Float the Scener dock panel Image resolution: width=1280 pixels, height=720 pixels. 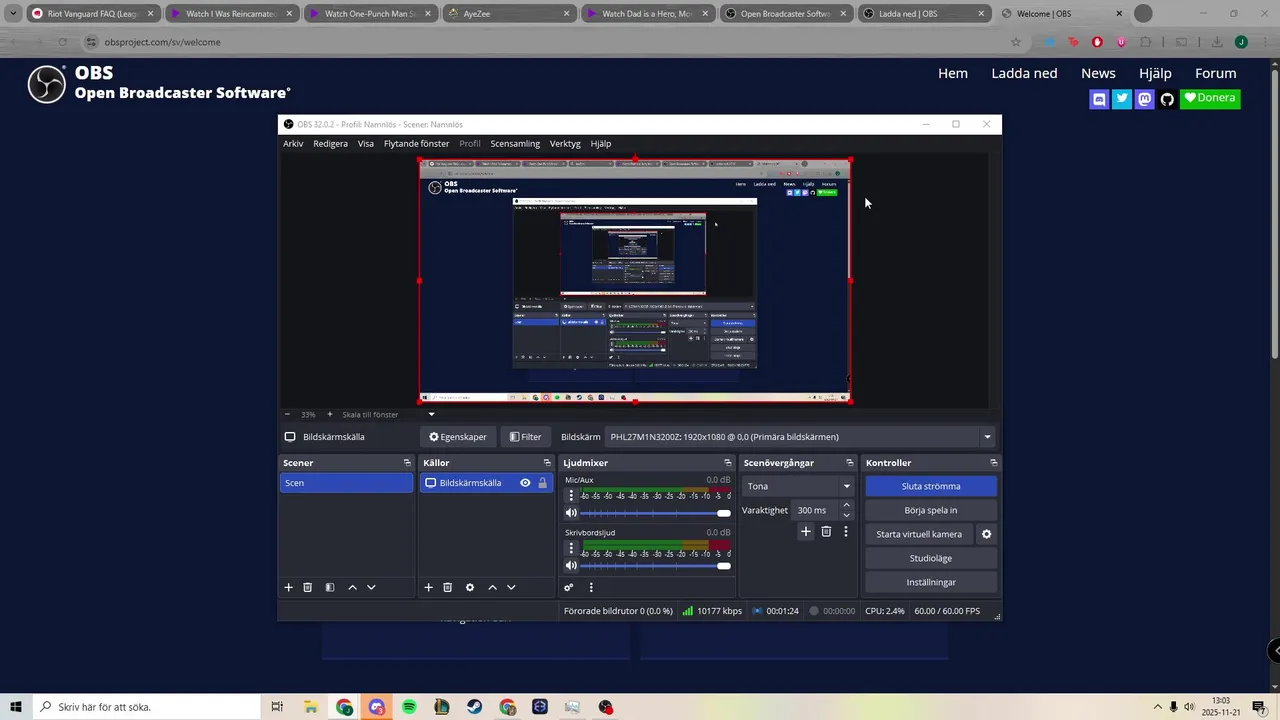(x=407, y=463)
